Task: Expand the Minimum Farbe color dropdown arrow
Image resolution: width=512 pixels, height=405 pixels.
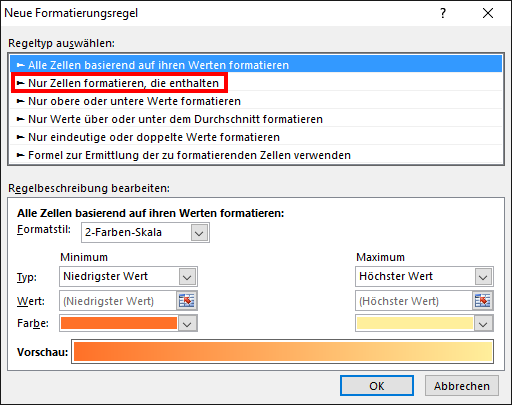Action: [x=187, y=324]
